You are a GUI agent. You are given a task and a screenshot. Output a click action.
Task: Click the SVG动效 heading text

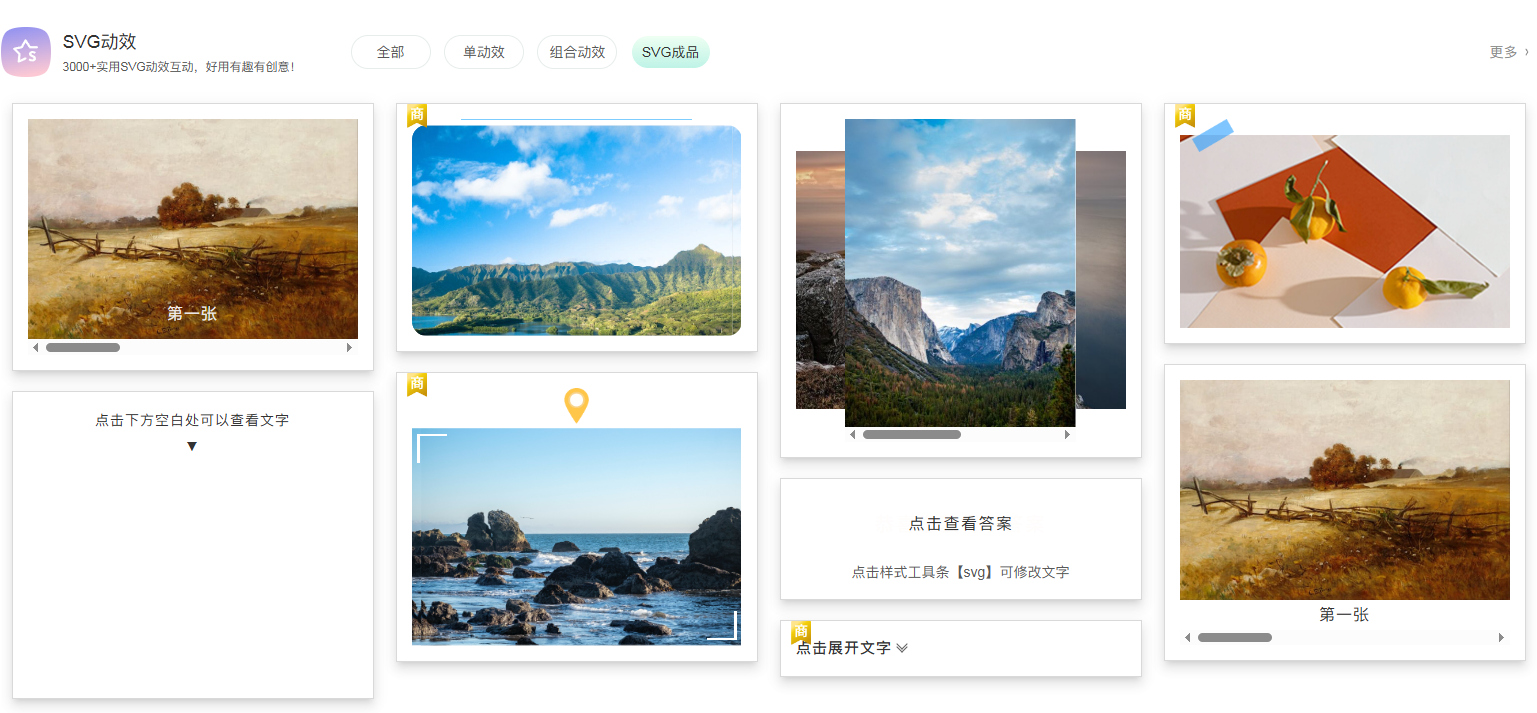point(99,42)
